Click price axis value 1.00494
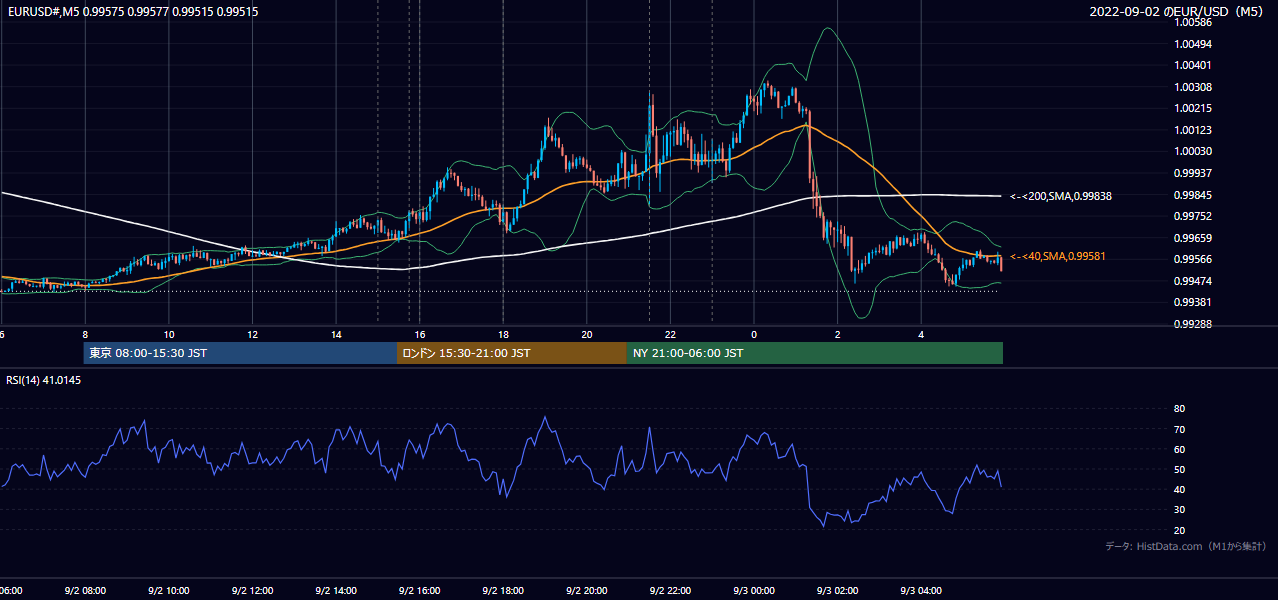 point(1193,44)
